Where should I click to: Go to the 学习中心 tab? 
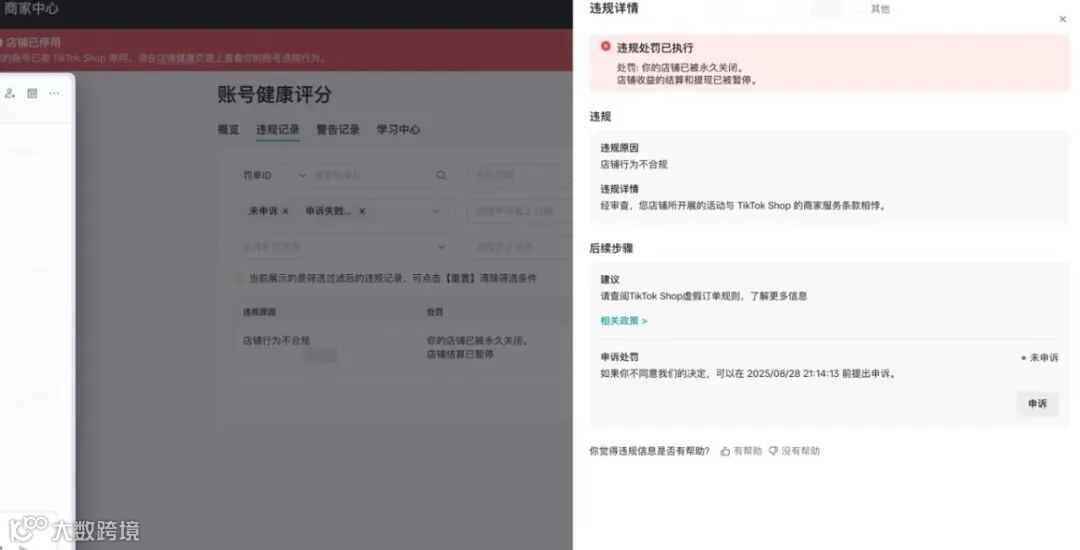coord(398,129)
